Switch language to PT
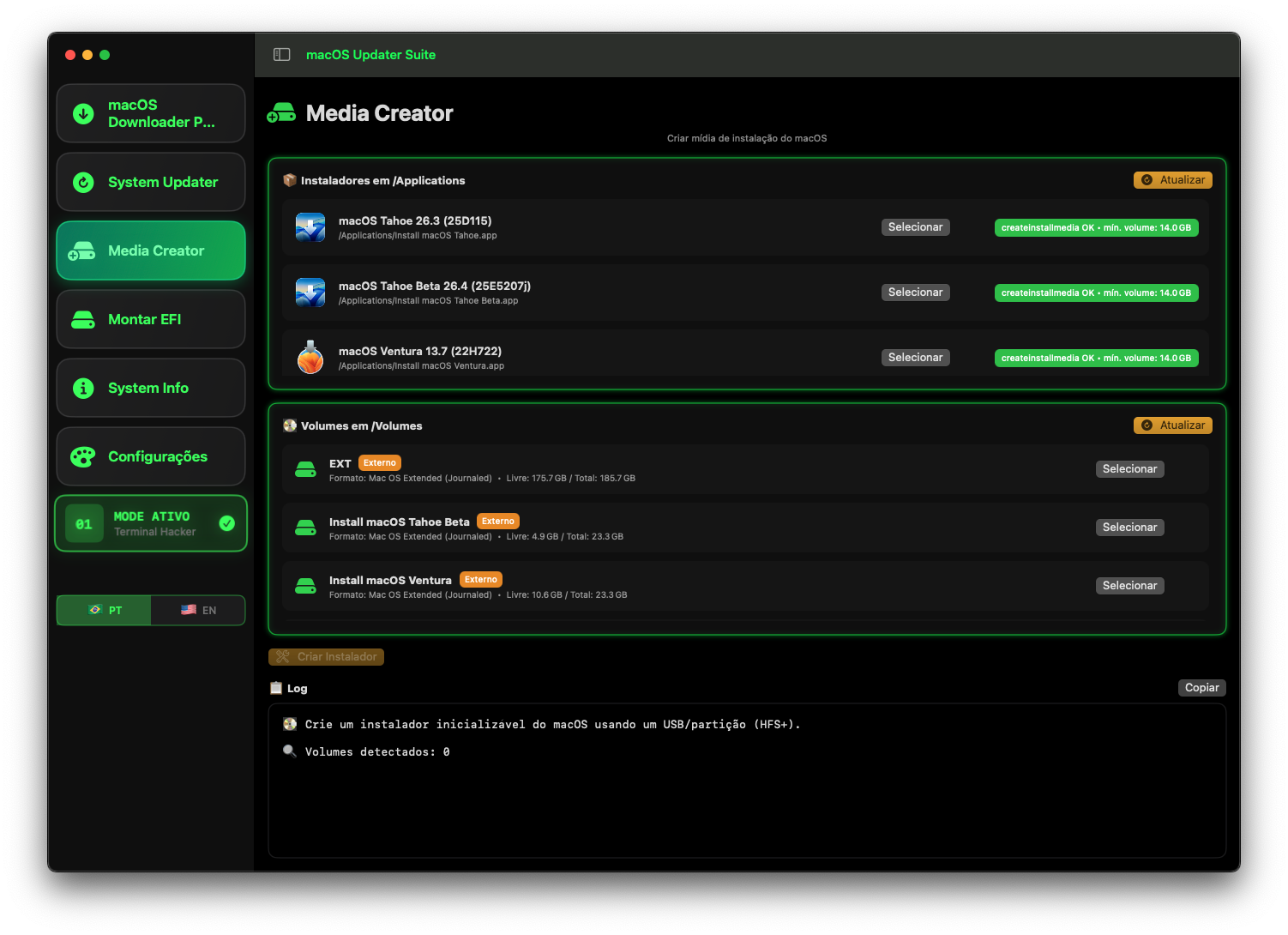The height and width of the screenshot is (935, 1288). pyautogui.click(x=105, y=610)
